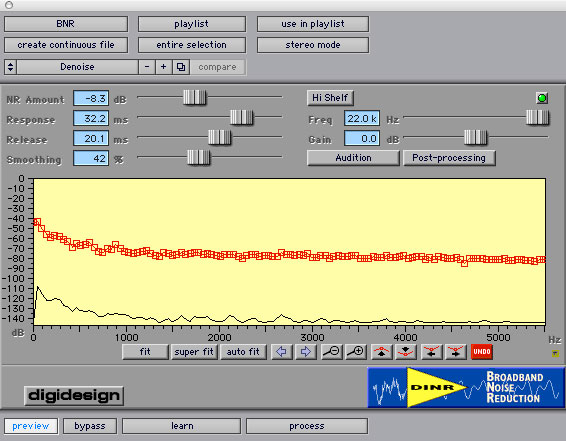Viewport: 566px width, 441px height.
Task: Click the learn button
Action: coord(182,426)
